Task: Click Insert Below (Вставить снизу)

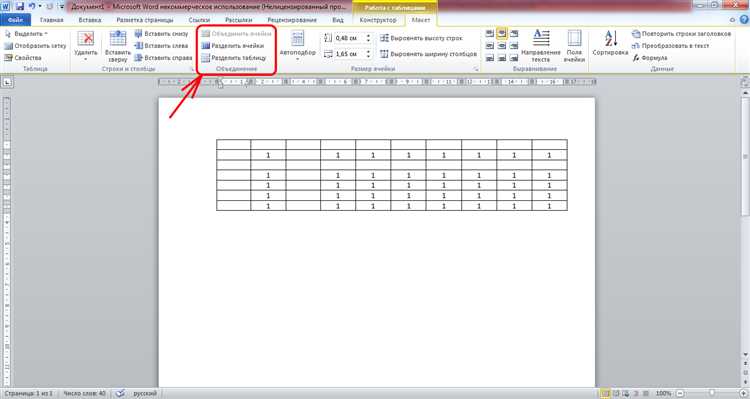Action: click(x=161, y=34)
